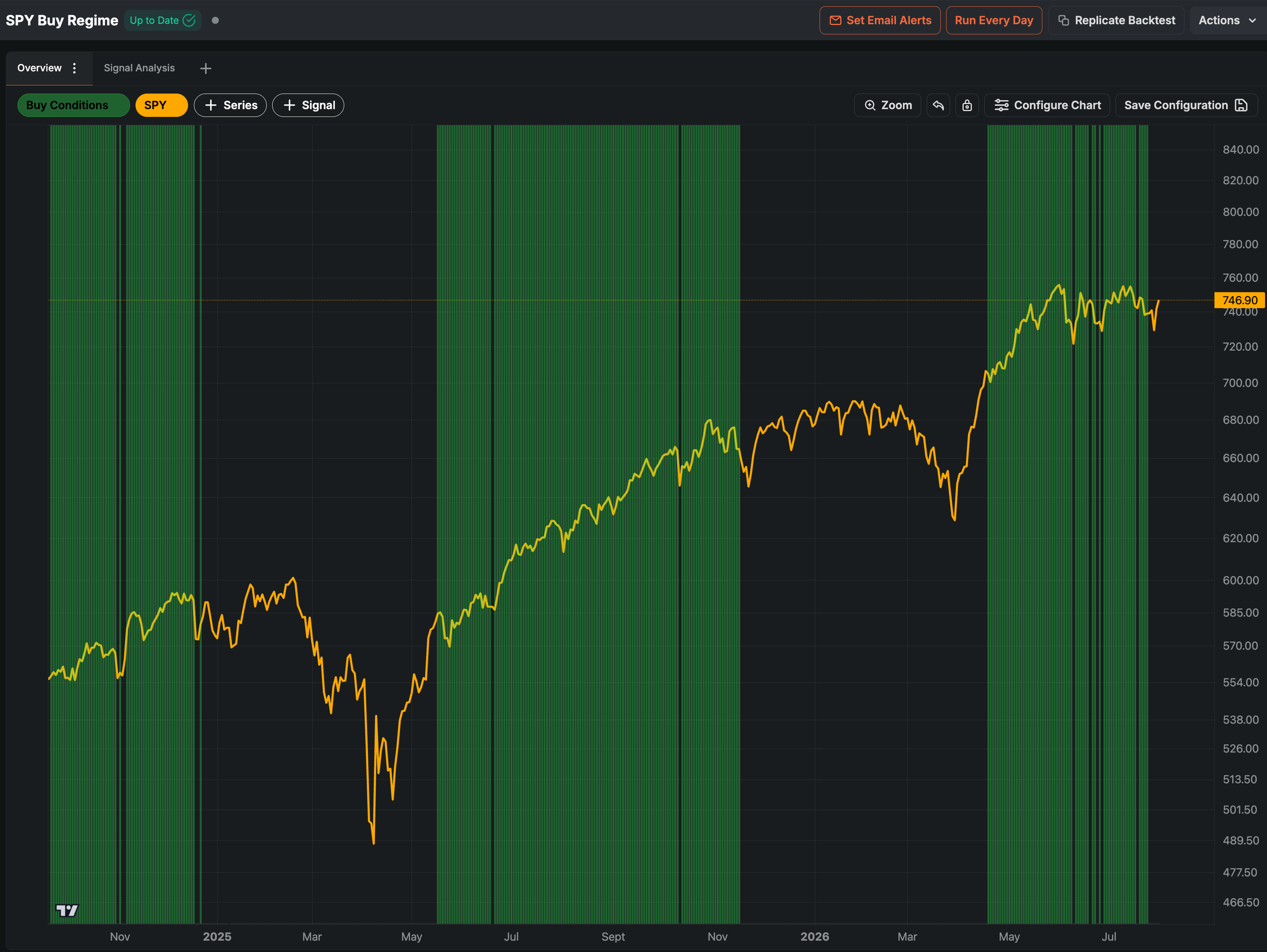Screen dimensions: 1267x952
Task: Select the Overview tab
Action: (x=40, y=68)
